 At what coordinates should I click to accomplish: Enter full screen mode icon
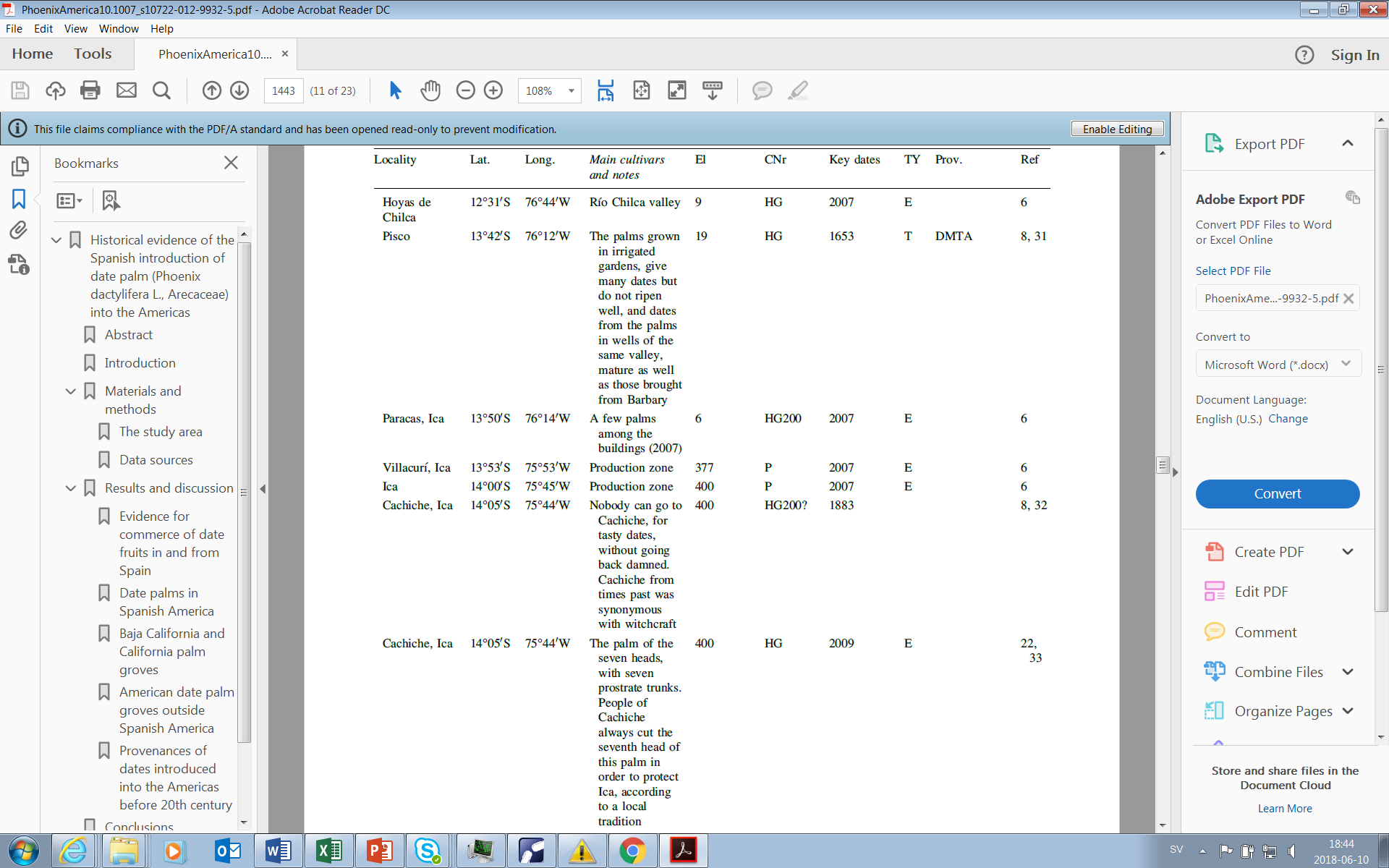click(677, 90)
